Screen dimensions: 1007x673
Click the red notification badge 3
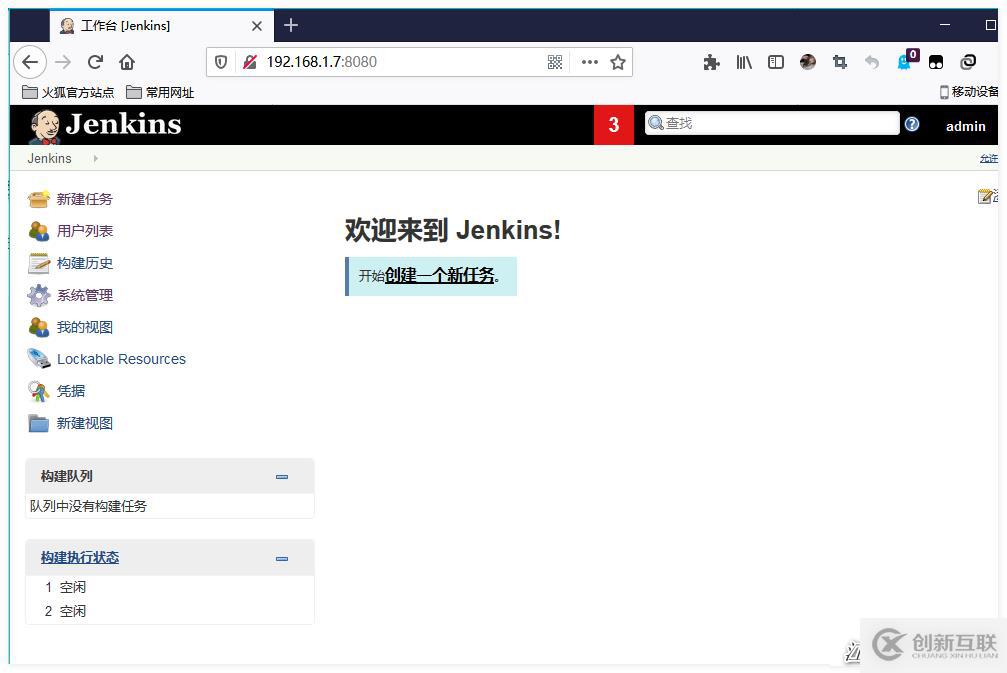[x=614, y=125]
